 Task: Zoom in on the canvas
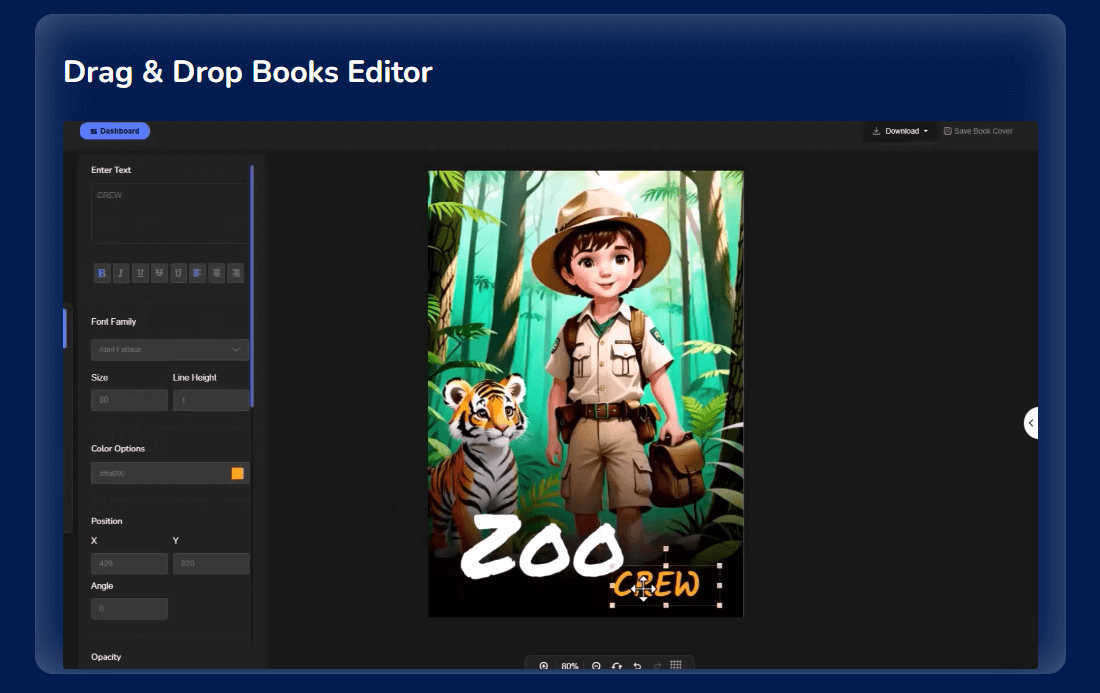[544, 666]
